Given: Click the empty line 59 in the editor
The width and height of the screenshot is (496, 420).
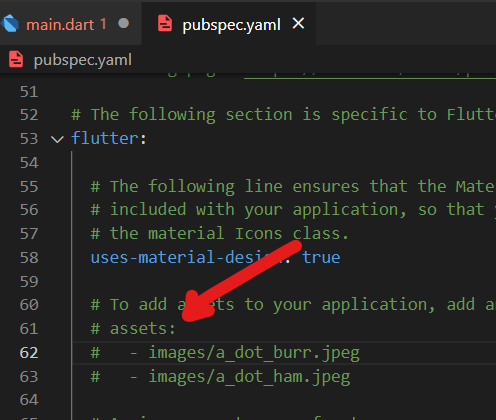Looking at the screenshot, I should (283, 281).
